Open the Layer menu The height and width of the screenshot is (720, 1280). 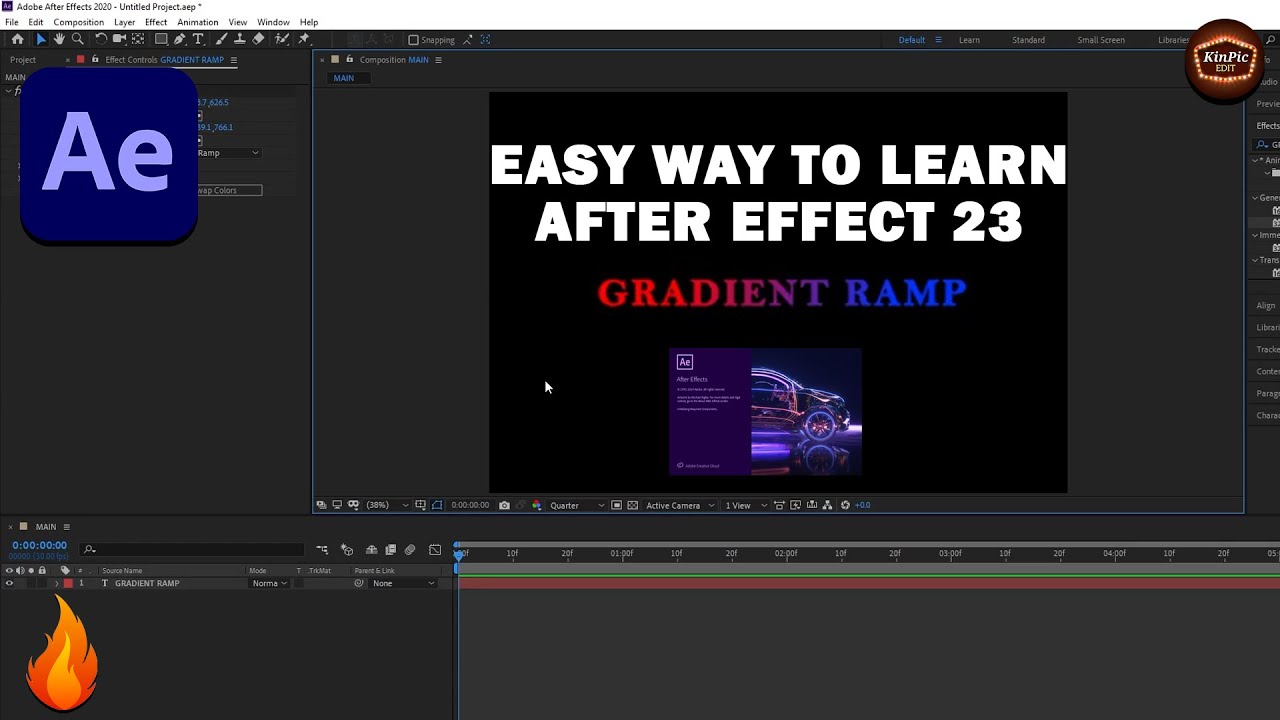[x=125, y=22]
